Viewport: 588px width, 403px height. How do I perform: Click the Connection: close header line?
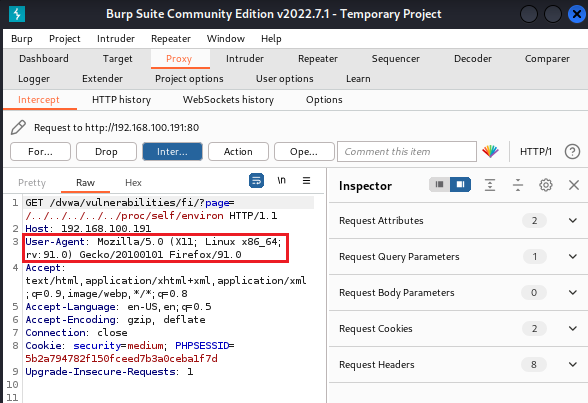click(76, 333)
